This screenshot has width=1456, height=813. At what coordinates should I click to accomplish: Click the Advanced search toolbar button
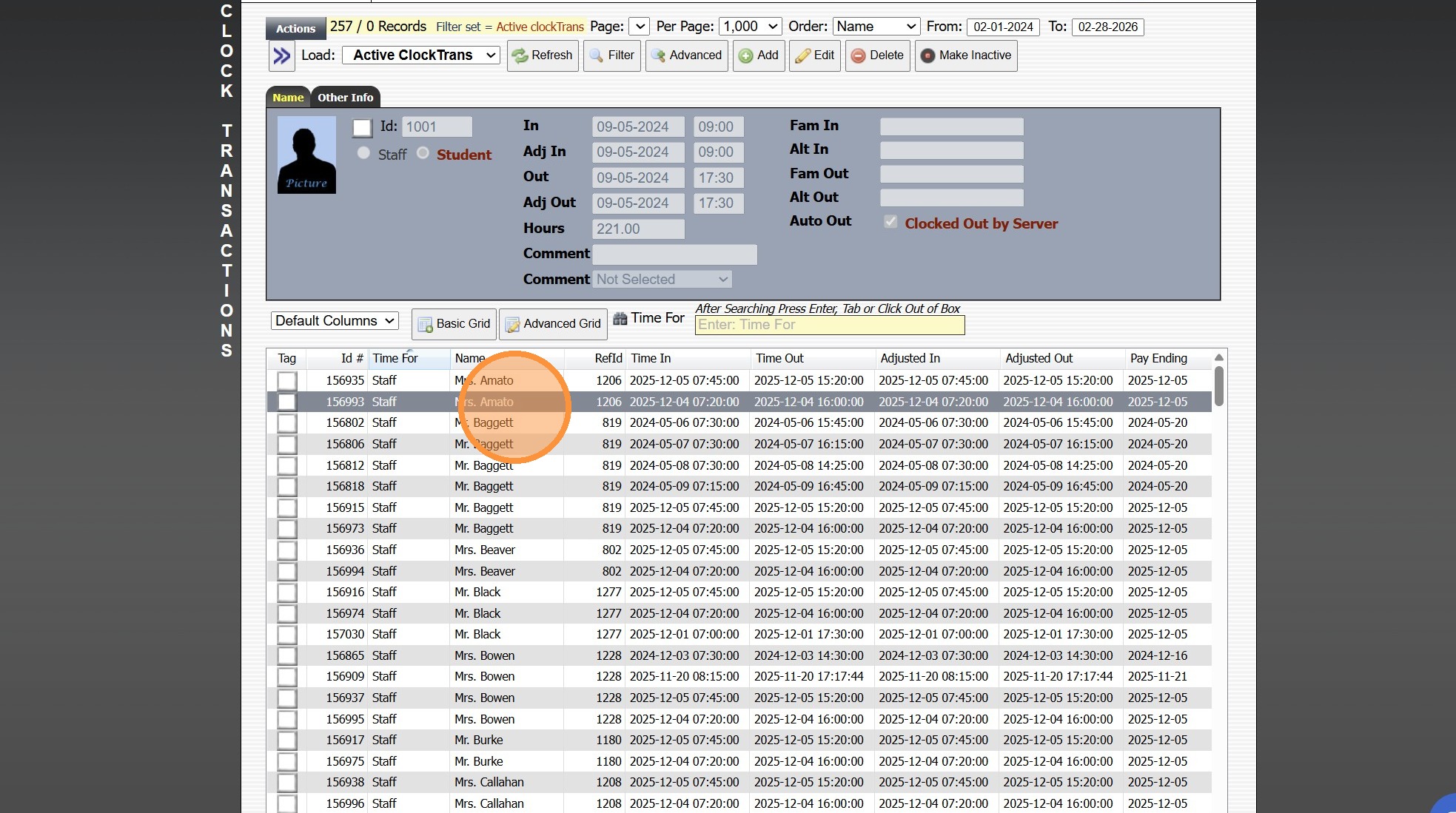point(686,55)
